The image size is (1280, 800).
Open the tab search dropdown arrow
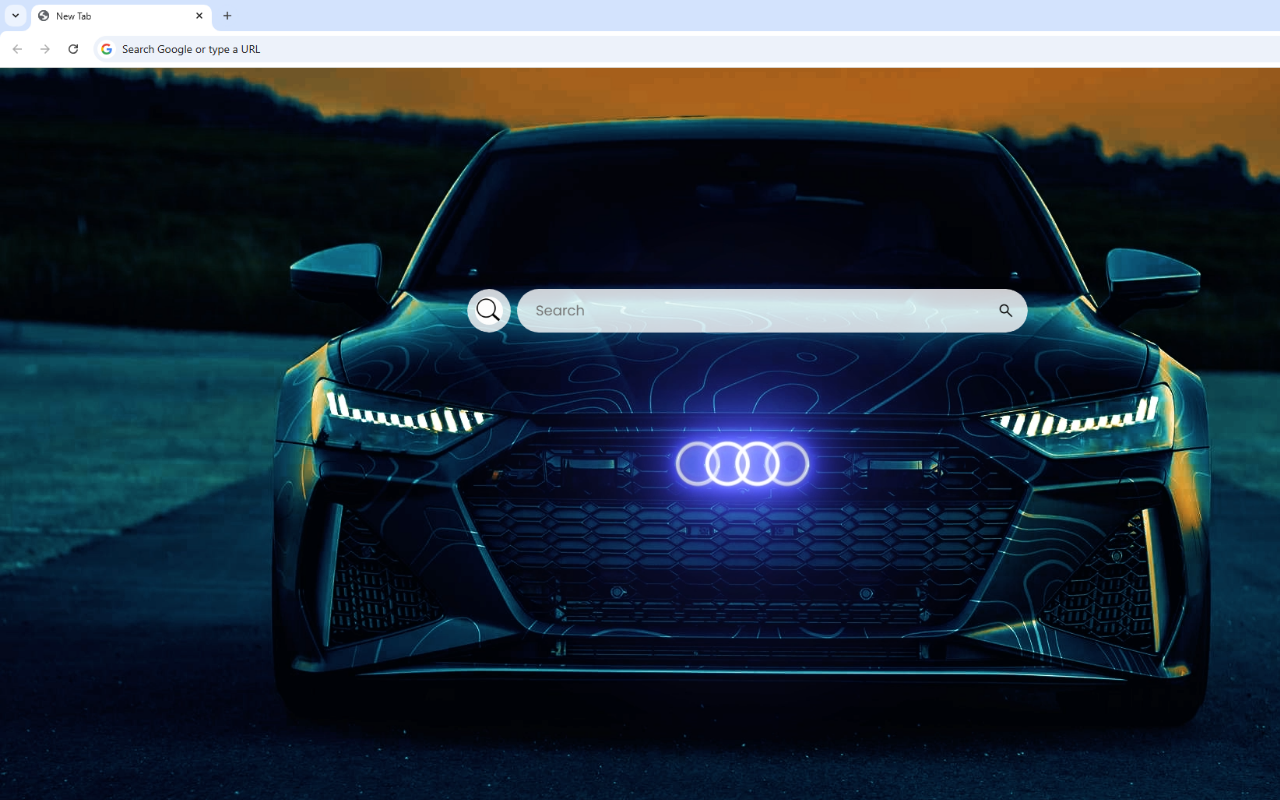pos(15,16)
